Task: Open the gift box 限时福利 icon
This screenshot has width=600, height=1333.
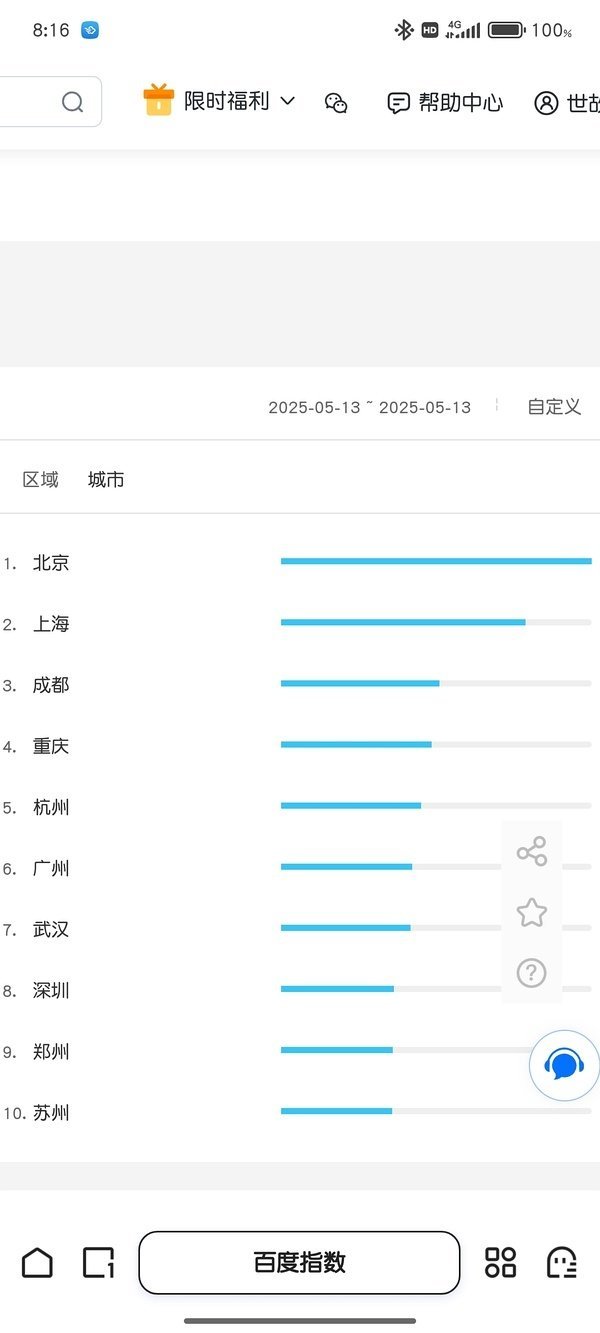Action: (158, 100)
